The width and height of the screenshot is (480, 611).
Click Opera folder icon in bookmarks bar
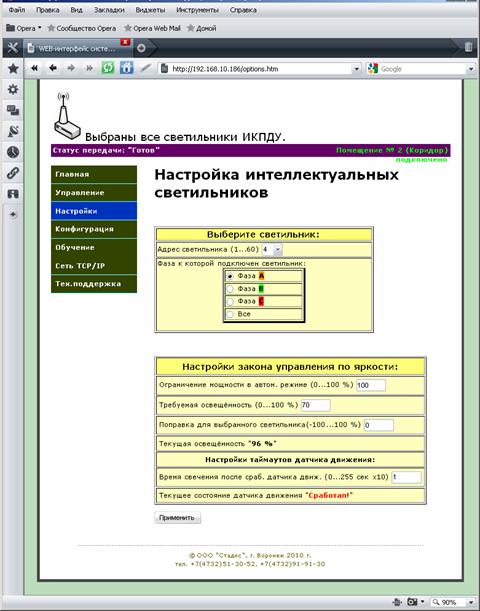(11, 28)
